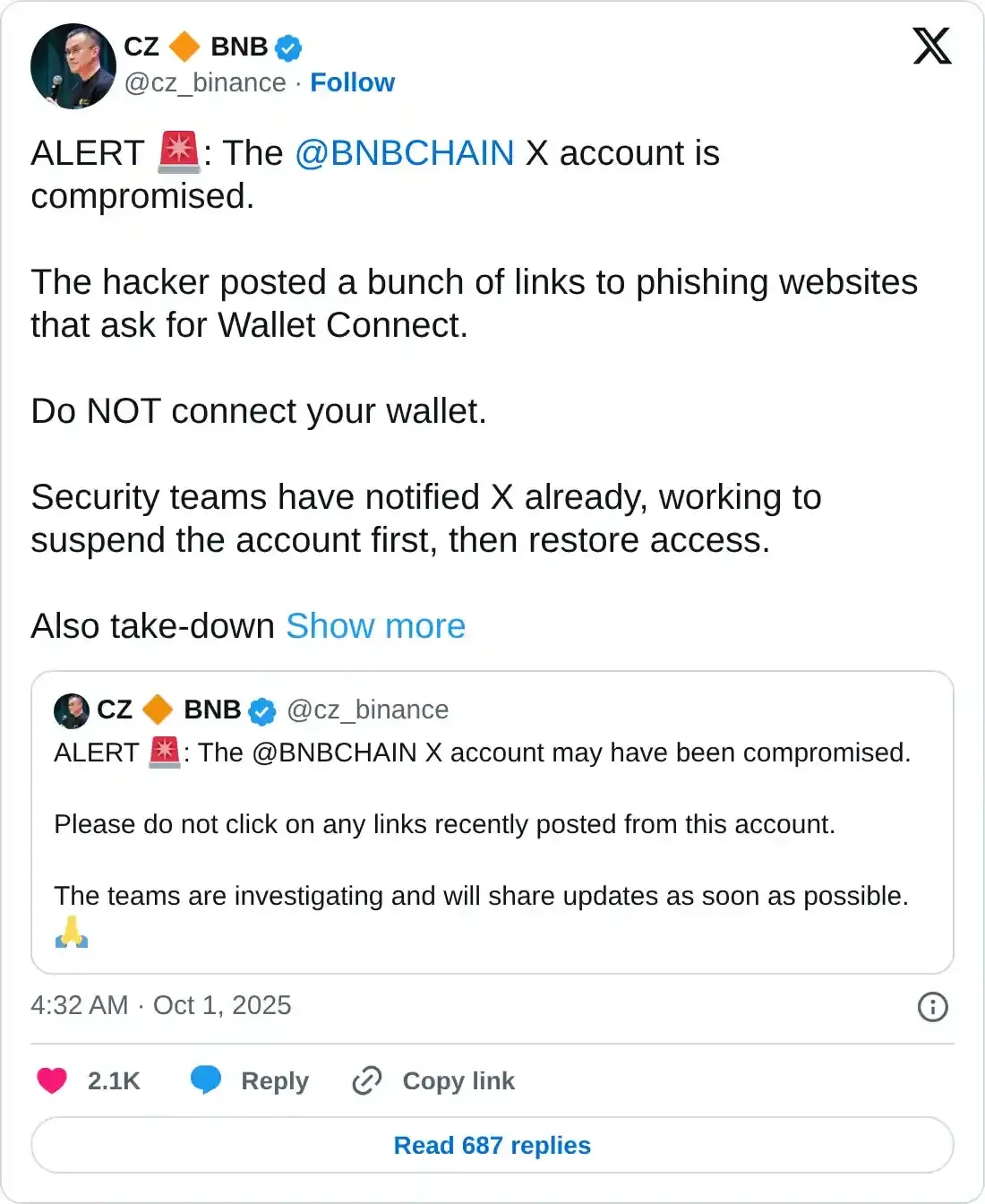This screenshot has width=985, height=1204.
Task: Click the Copy link chain icon
Action: tap(366, 1080)
